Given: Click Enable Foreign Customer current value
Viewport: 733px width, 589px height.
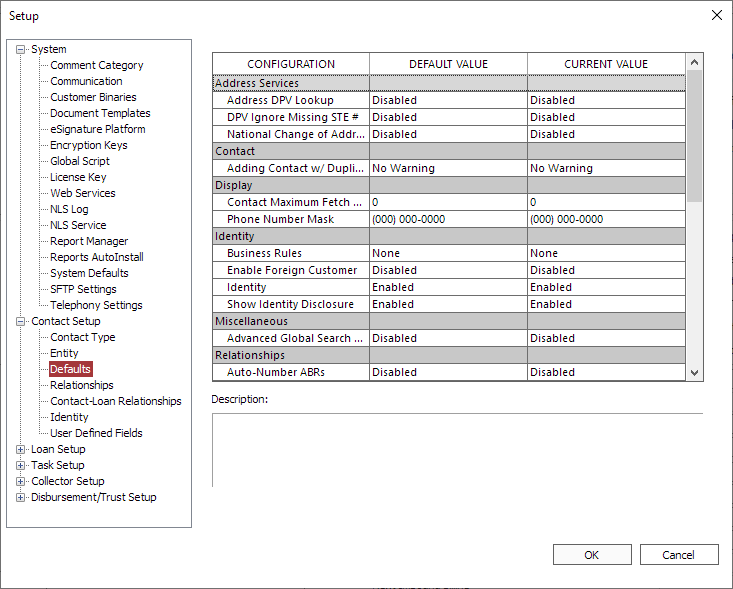Looking at the screenshot, I should pyautogui.click(x=606, y=270).
